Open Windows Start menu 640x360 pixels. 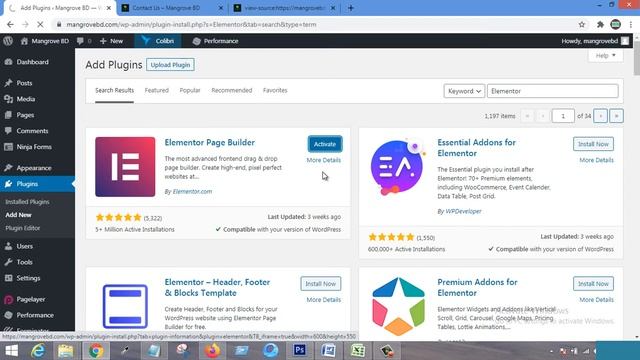tap(11, 351)
